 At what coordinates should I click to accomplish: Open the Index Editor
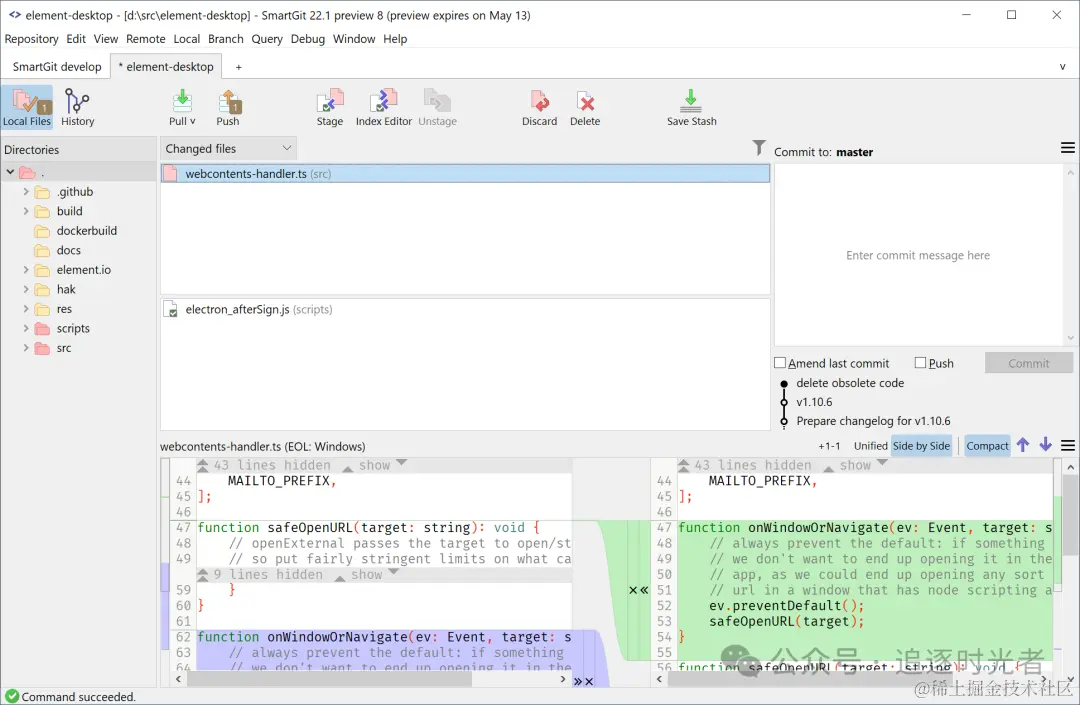[384, 107]
